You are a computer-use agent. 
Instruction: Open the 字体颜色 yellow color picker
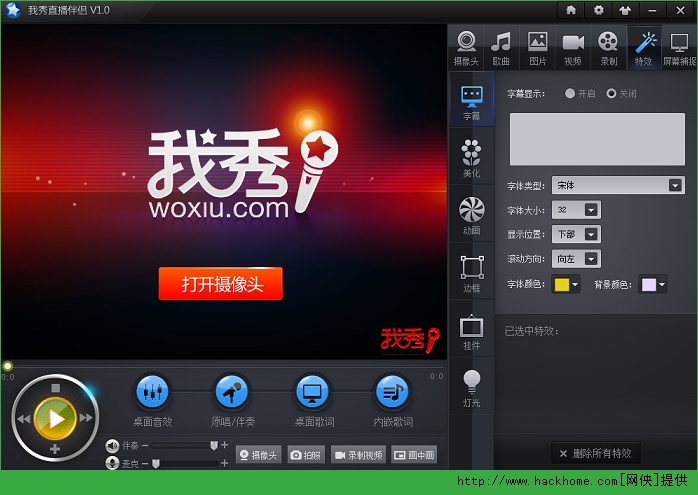coord(566,284)
